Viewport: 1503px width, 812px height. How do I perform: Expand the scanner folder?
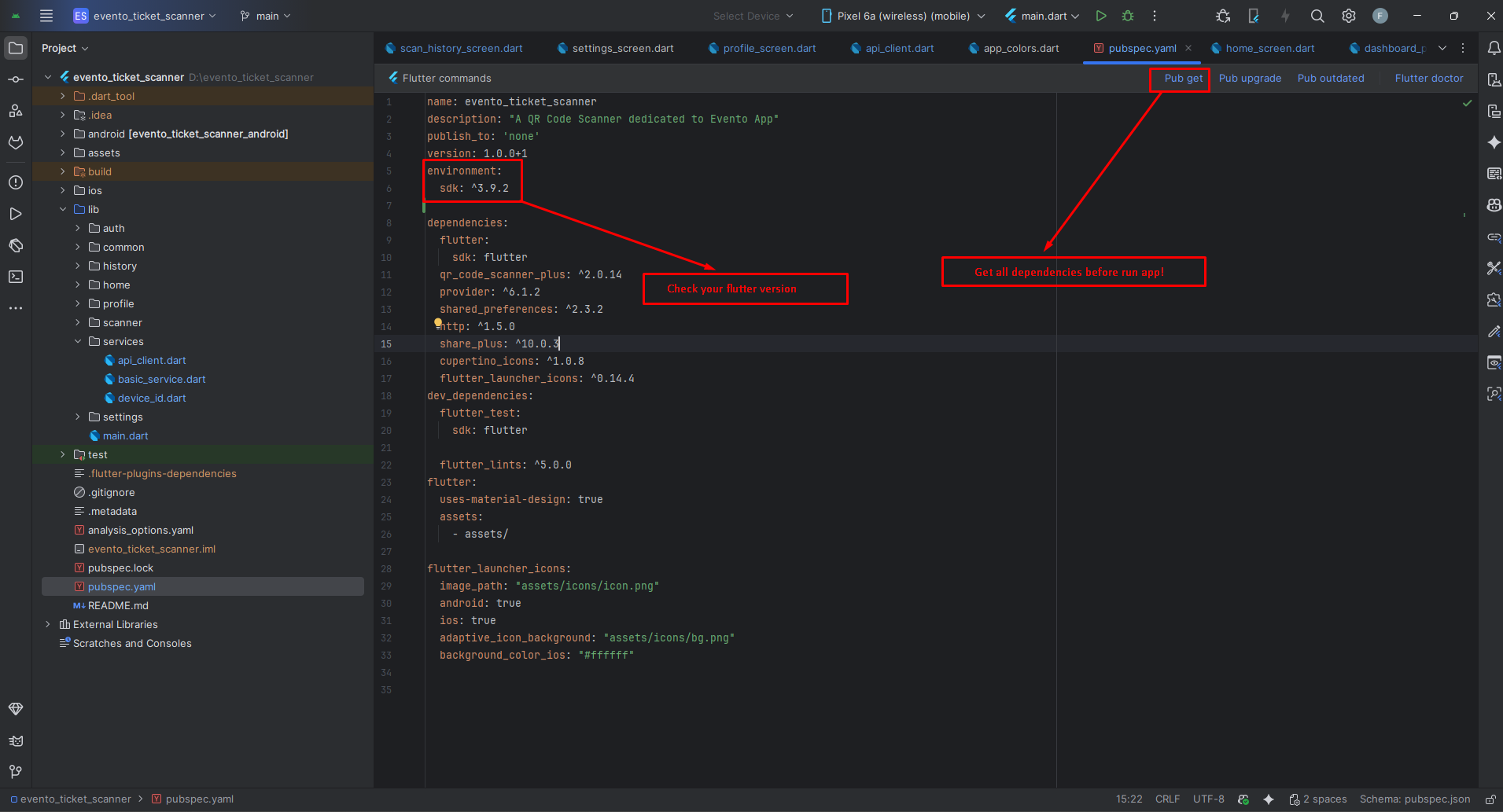78,322
